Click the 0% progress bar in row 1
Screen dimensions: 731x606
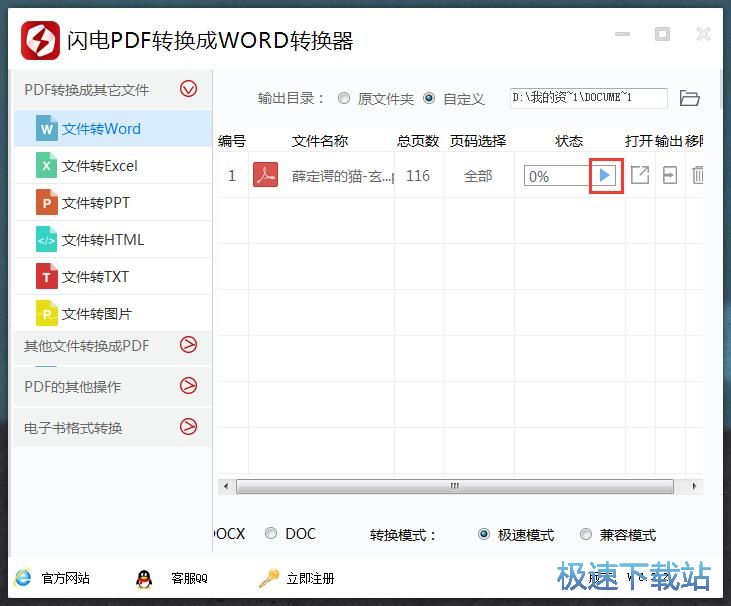pos(558,176)
